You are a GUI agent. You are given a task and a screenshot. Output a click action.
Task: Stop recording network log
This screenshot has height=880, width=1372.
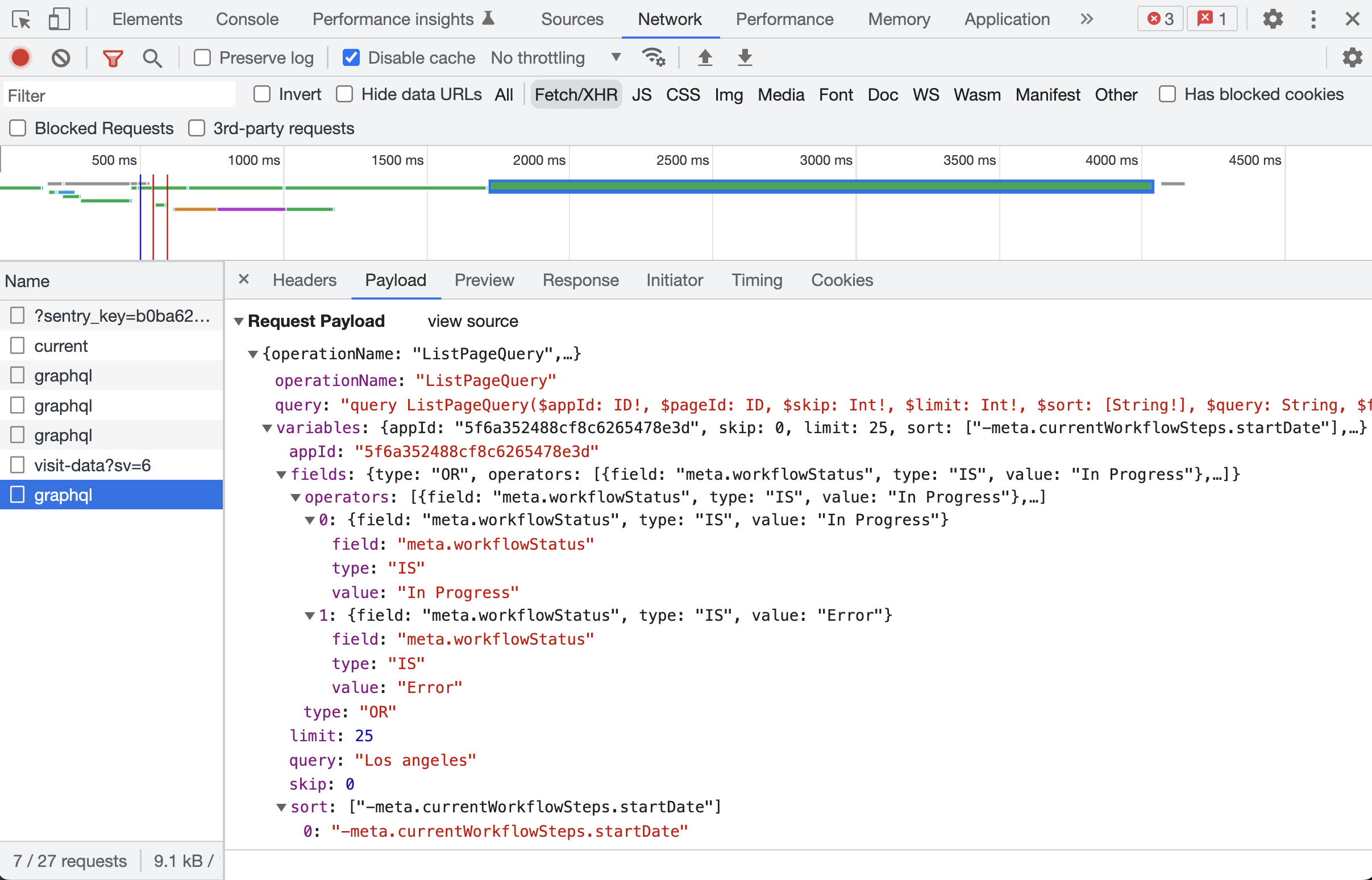tap(20, 58)
